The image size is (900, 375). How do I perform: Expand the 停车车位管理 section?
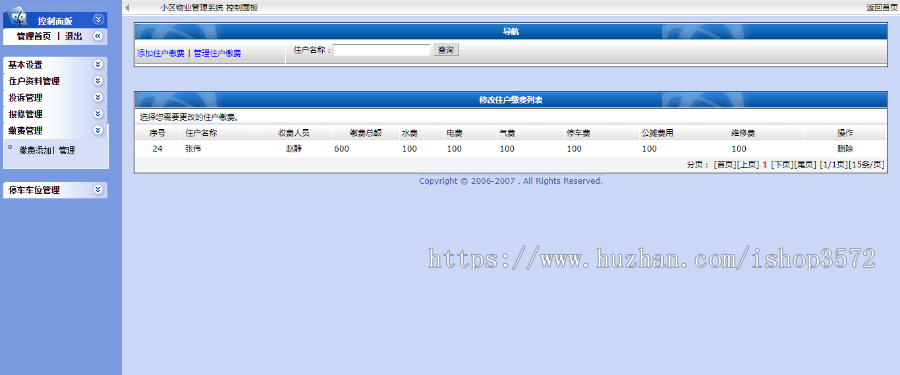point(98,190)
